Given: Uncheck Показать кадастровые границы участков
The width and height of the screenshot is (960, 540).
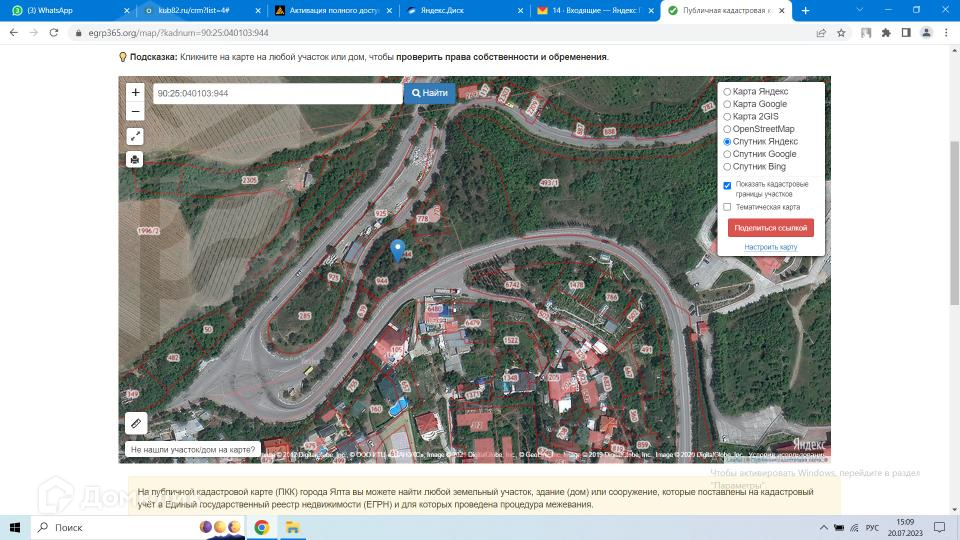Looking at the screenshot, I should (727, 185).
